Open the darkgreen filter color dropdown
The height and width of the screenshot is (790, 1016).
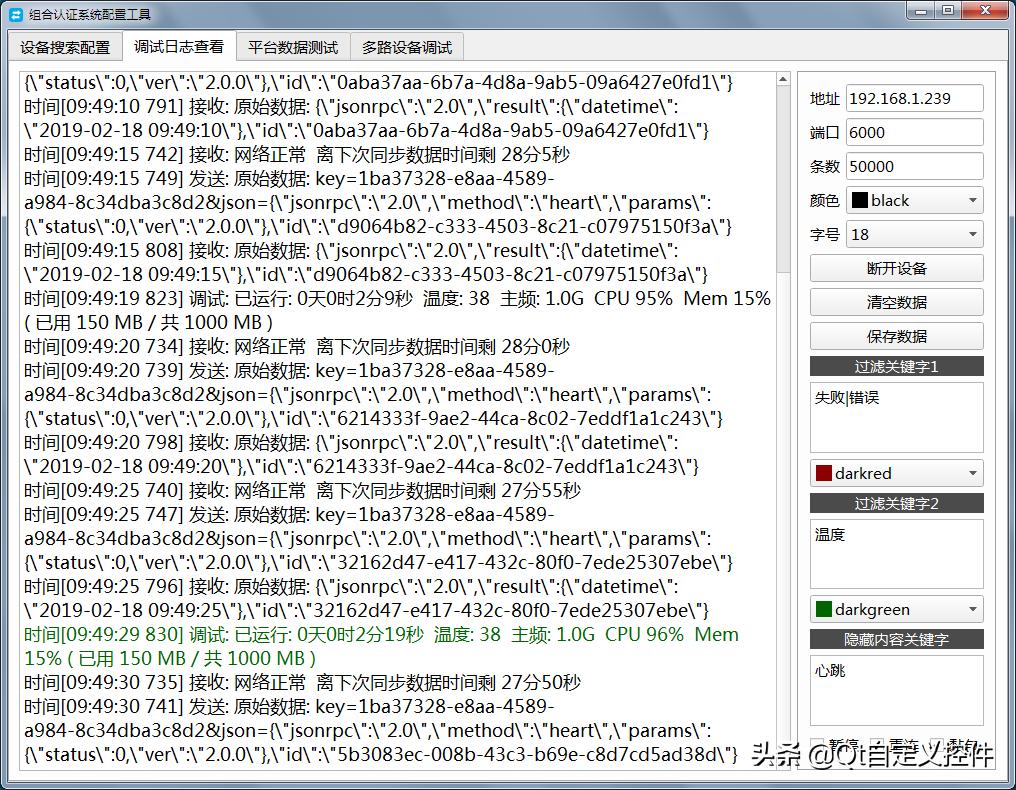click(975, 609)
